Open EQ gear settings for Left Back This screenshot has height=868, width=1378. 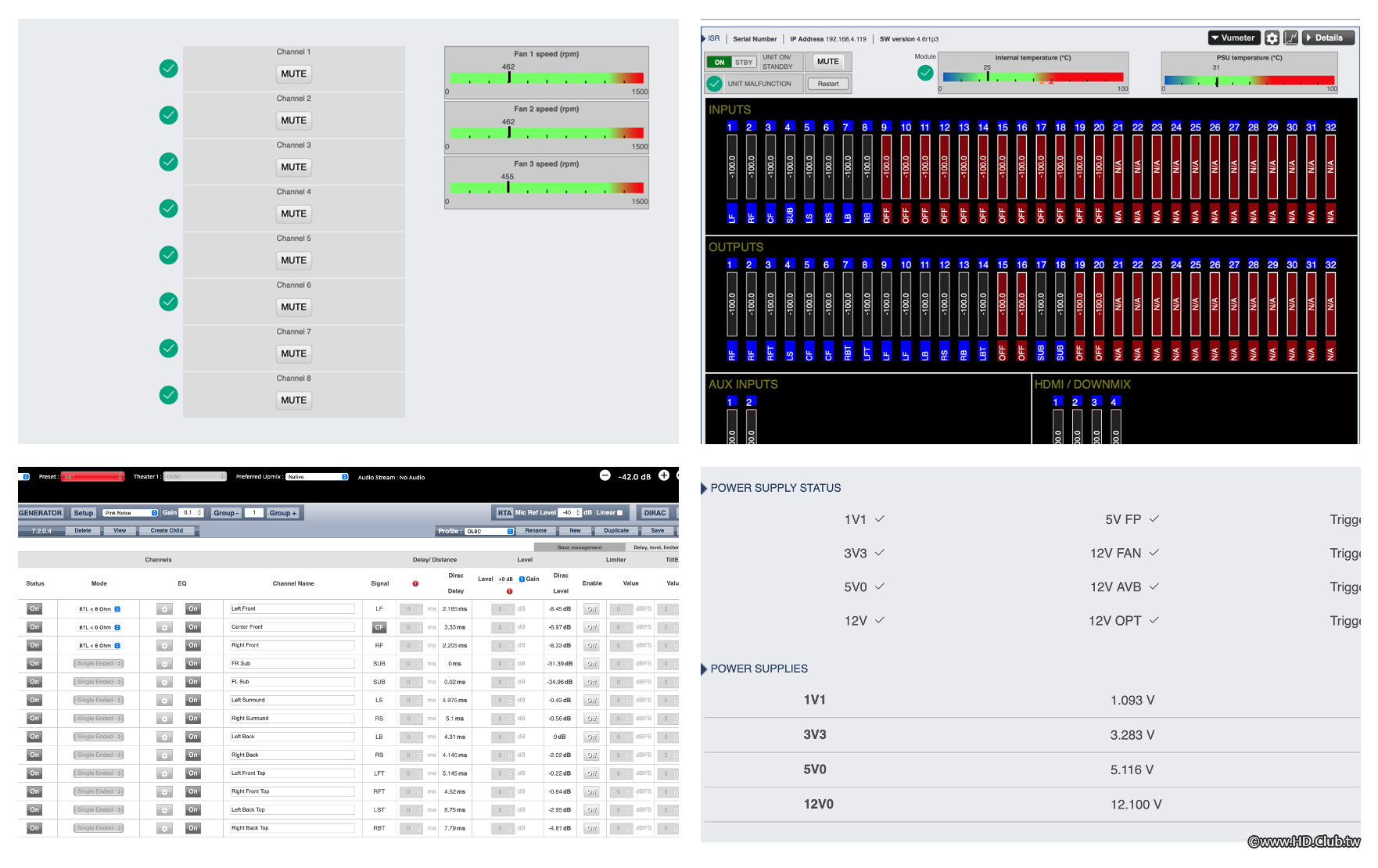164,737
